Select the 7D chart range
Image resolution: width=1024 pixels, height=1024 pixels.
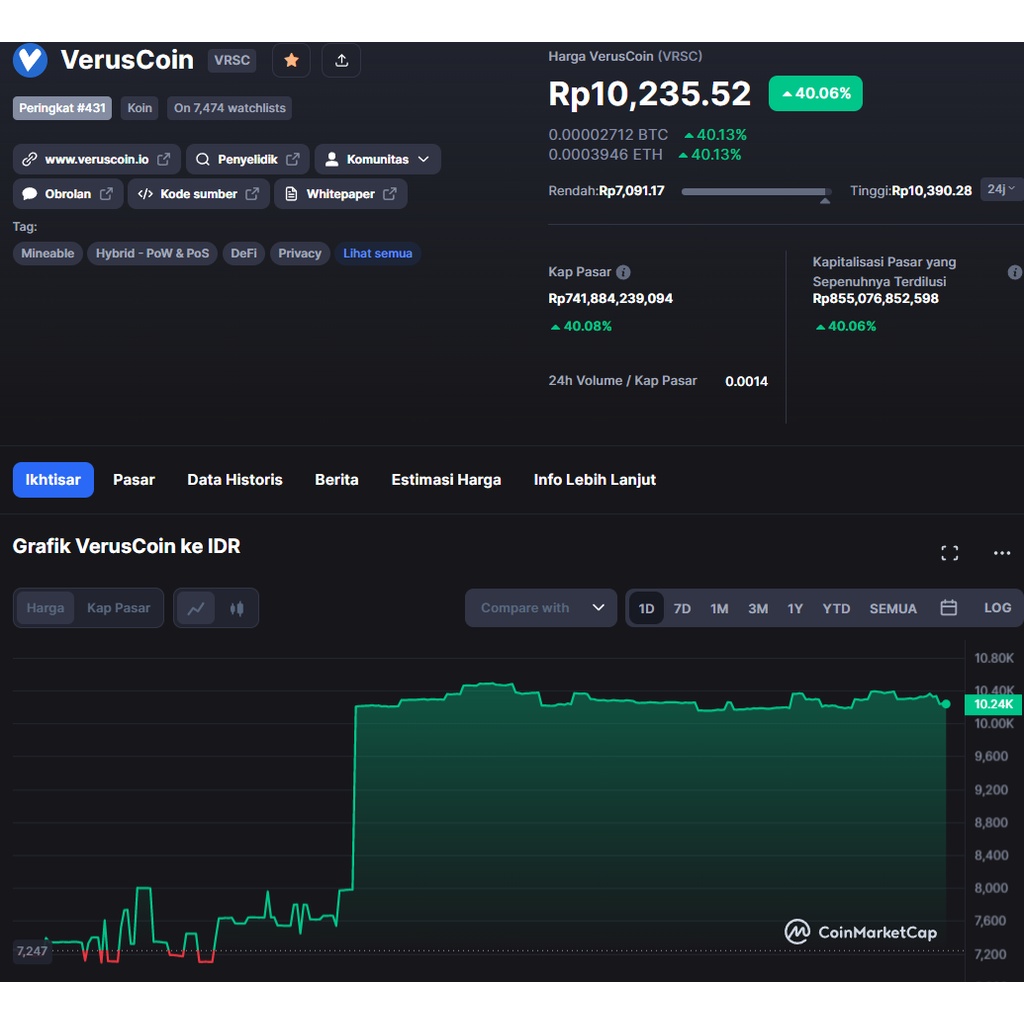(682, 609)
